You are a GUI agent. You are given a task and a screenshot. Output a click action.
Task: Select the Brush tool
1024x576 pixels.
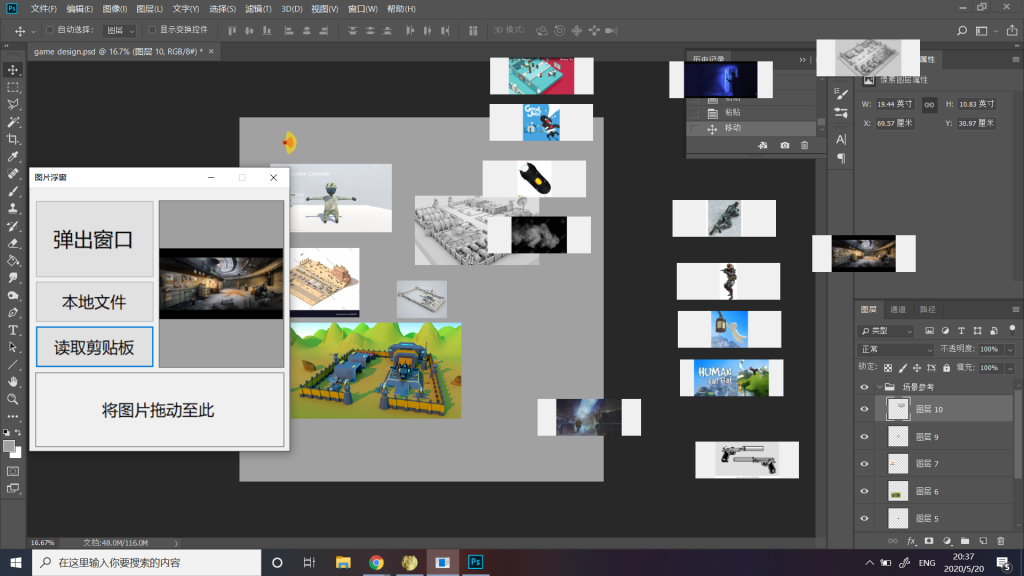pyautogui.click(x=12, y=191)
